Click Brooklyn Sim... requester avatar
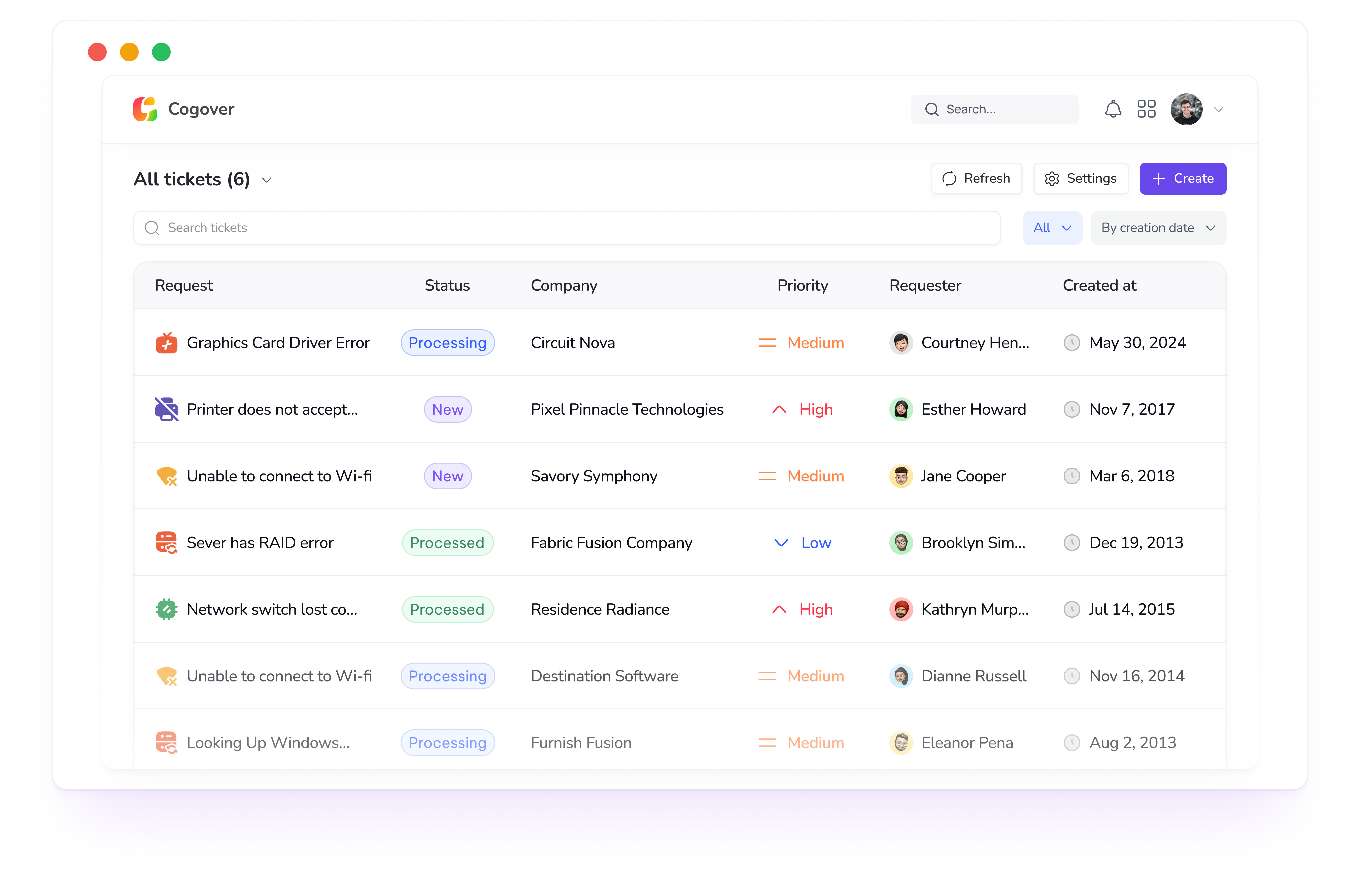 coord(901,543)
